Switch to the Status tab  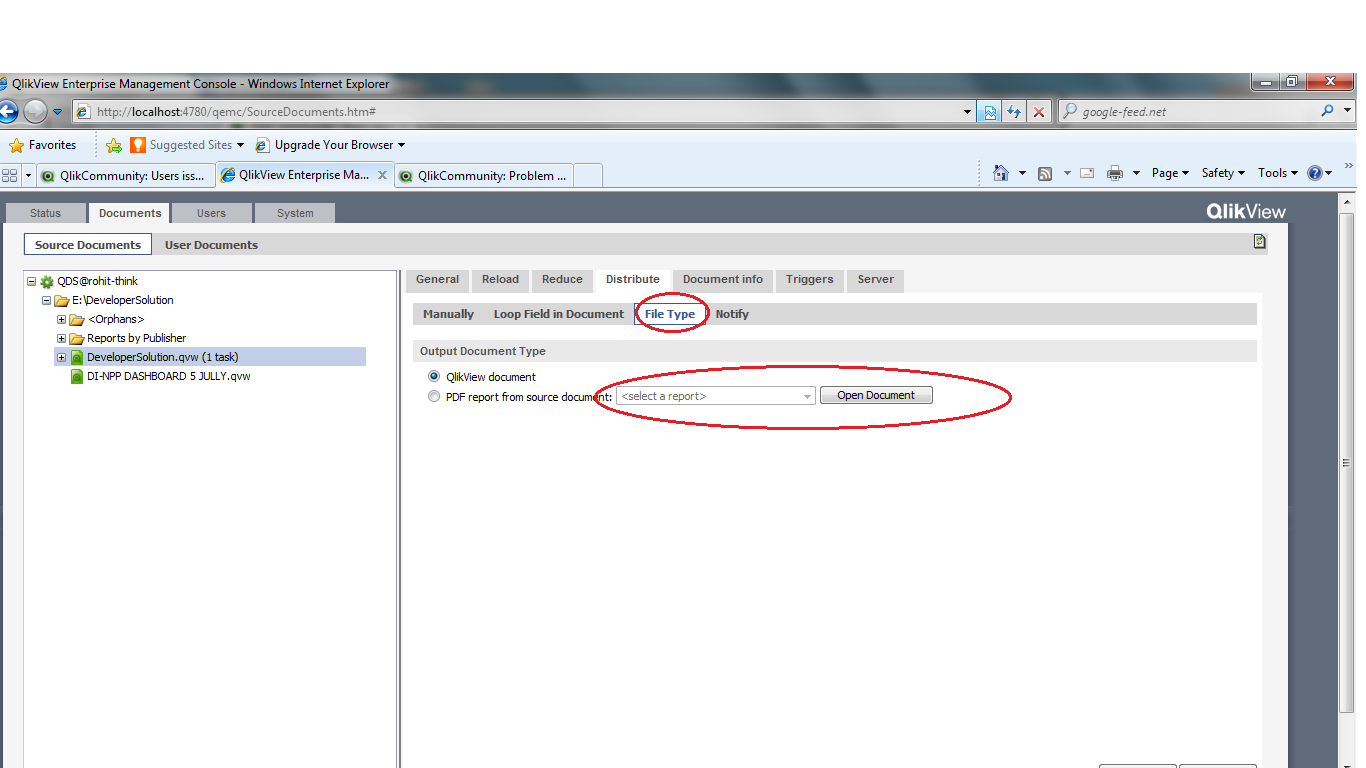(45, 213)
